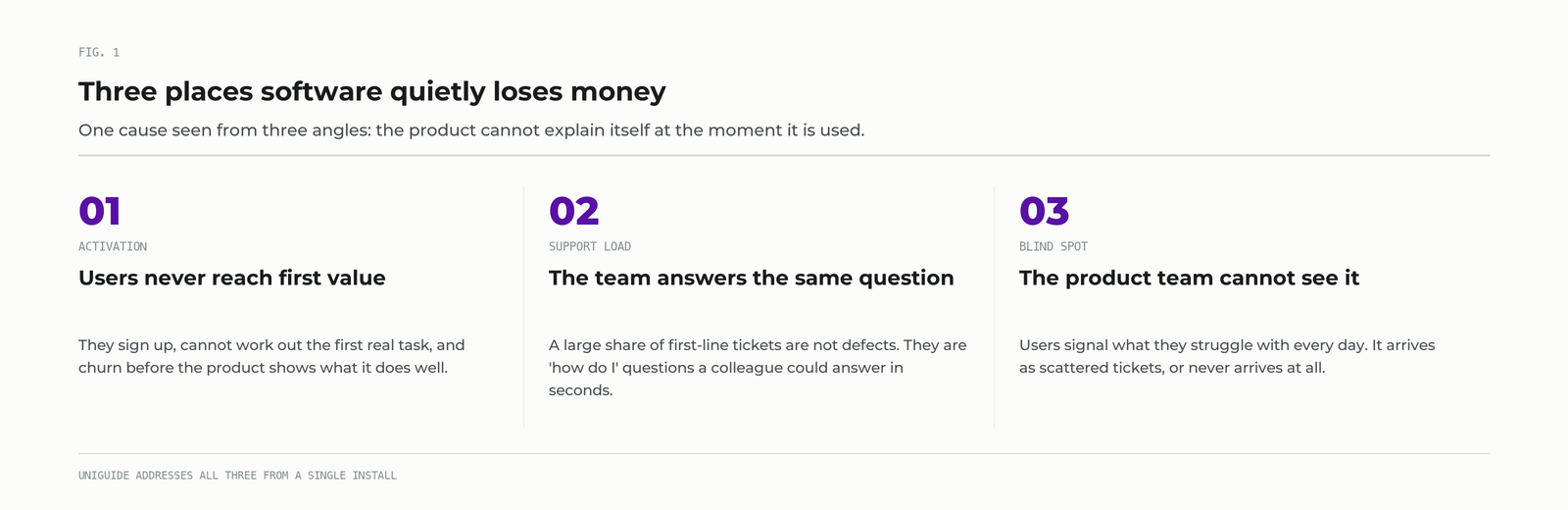Click the purple 01 number
Image resolution: width=1568 pixels, height=510 pixels.
point(100,212)
